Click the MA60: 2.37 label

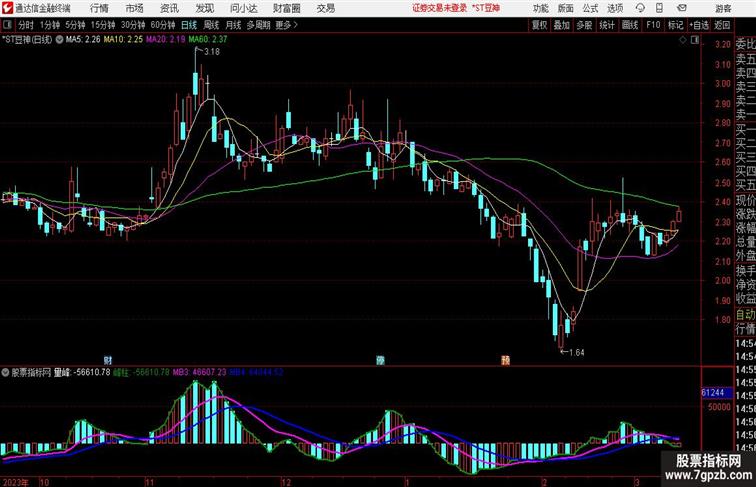[208, 40]
